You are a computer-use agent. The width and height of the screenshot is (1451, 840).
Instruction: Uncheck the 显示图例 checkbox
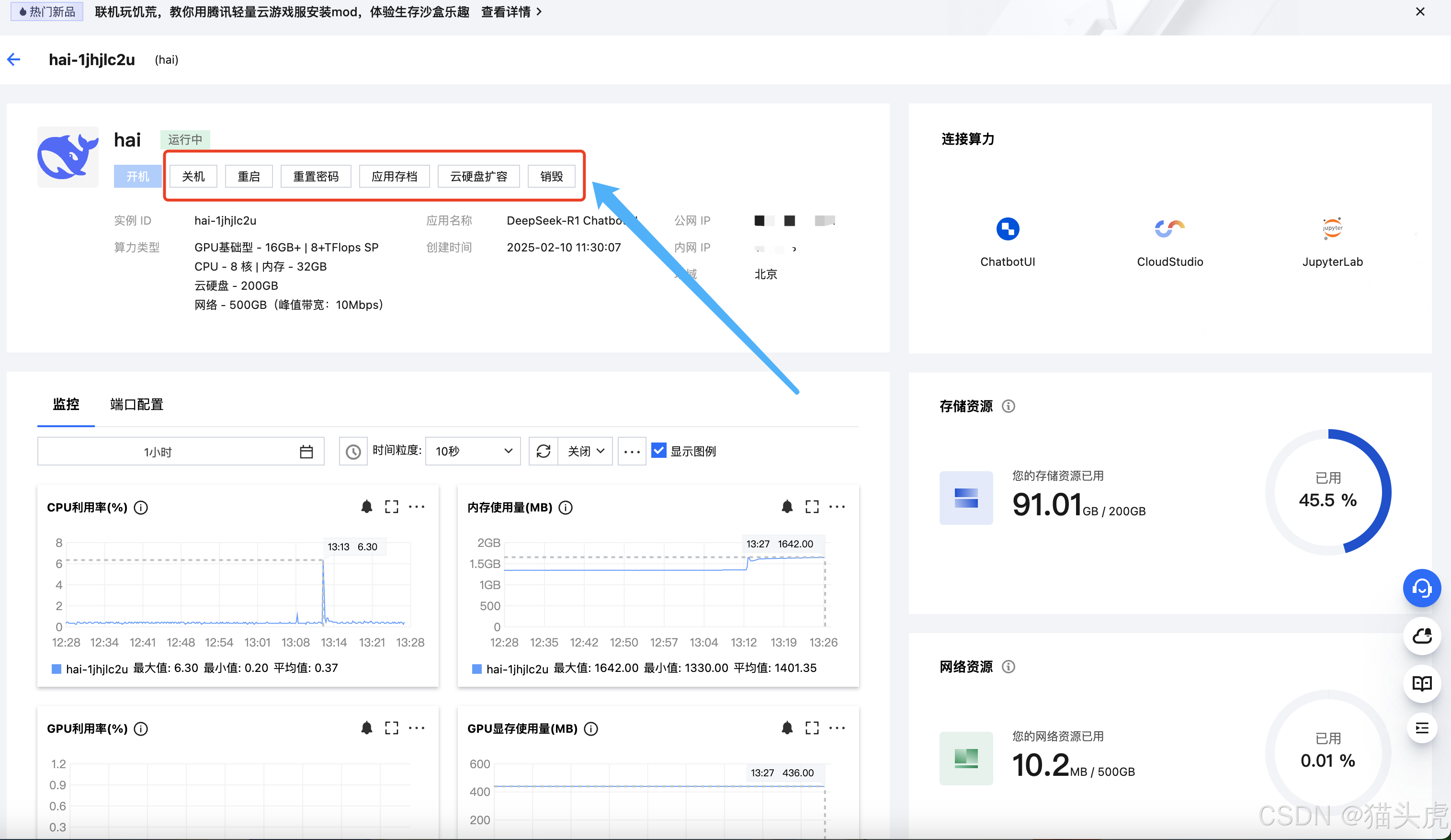659,451
